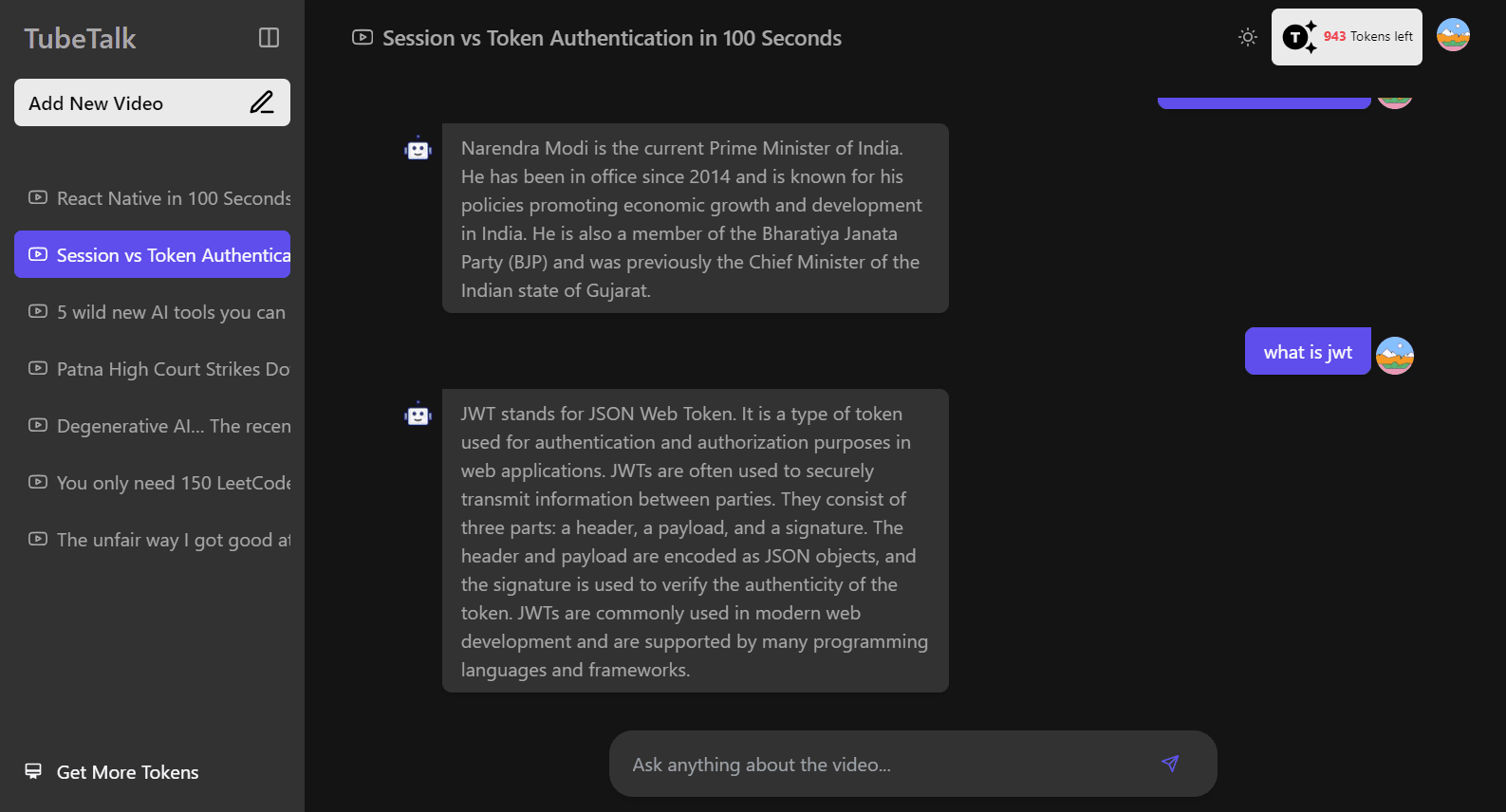
Task: Click the bot avatar beside JWT answer
Action: (418, 415)
